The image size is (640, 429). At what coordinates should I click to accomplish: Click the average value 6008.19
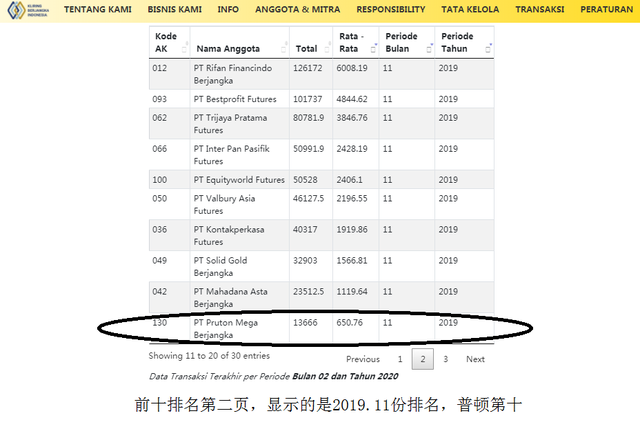(x=352, y=68)
